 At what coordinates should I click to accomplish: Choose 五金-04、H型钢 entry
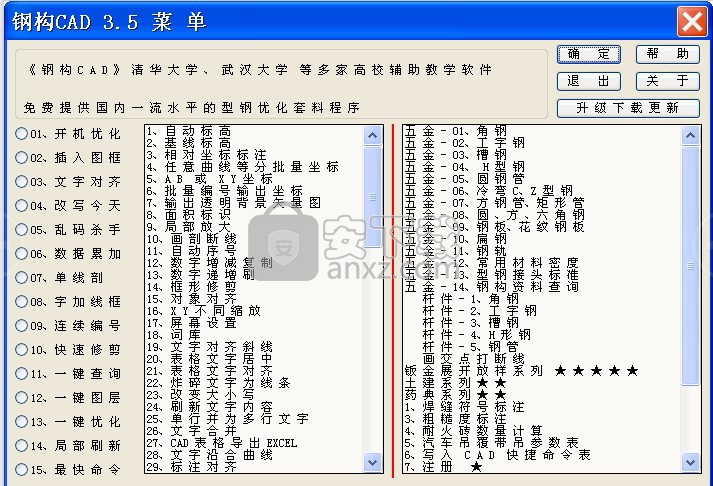click(464, 167)
